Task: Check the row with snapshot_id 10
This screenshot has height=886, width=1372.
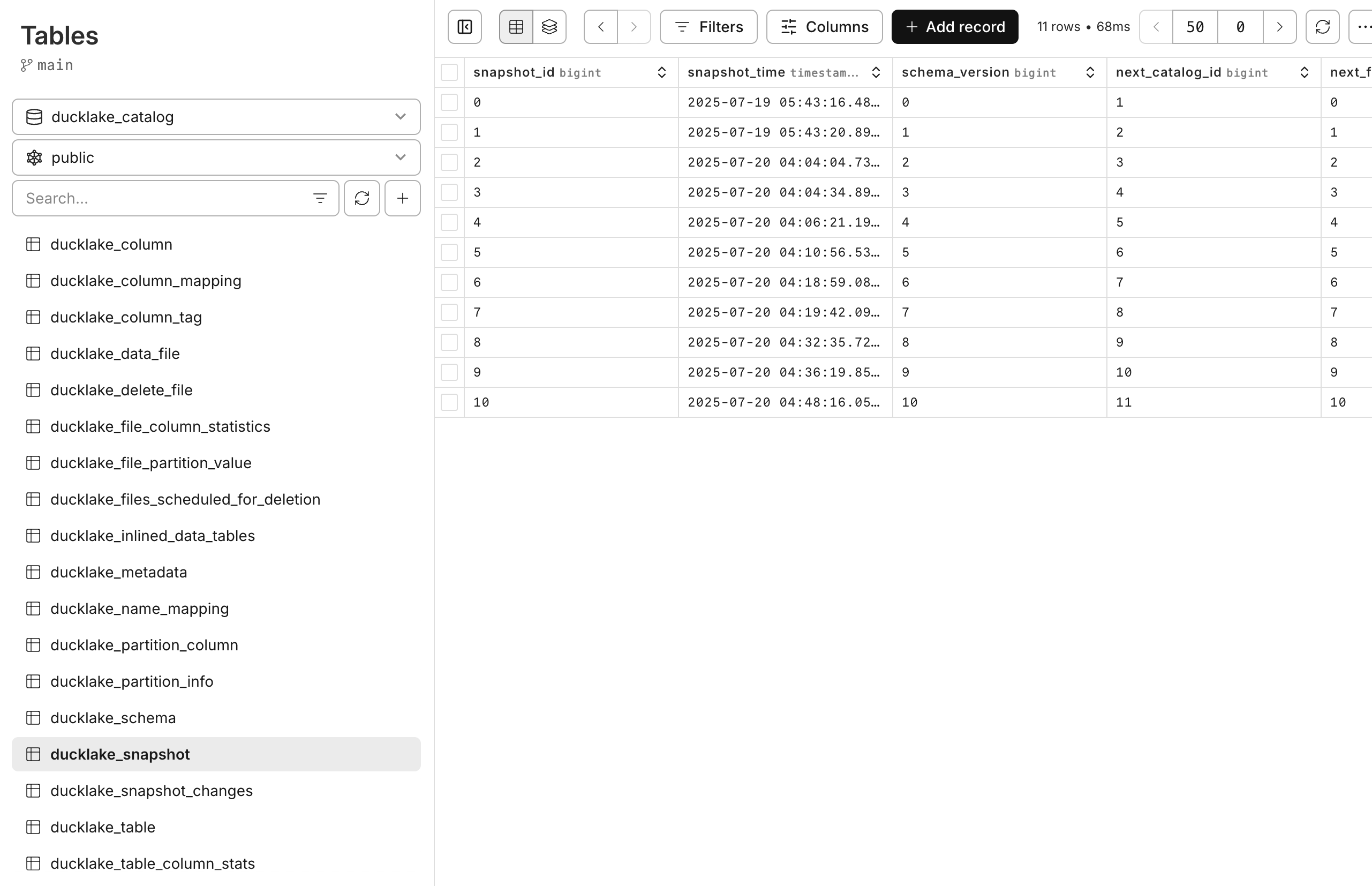Action: [449, 402]
